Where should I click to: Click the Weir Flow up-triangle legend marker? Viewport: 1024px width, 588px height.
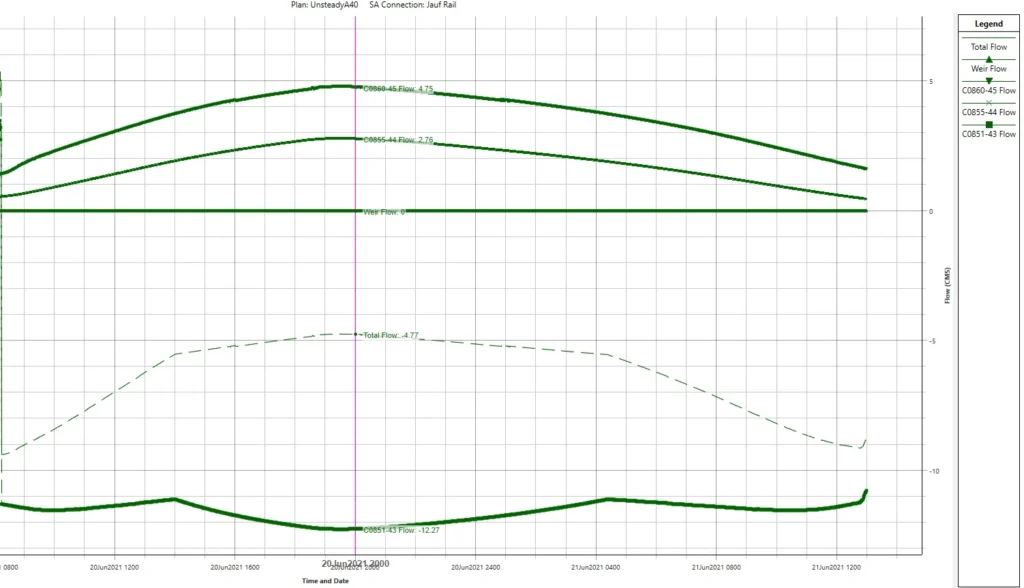[x=988, y=59]
